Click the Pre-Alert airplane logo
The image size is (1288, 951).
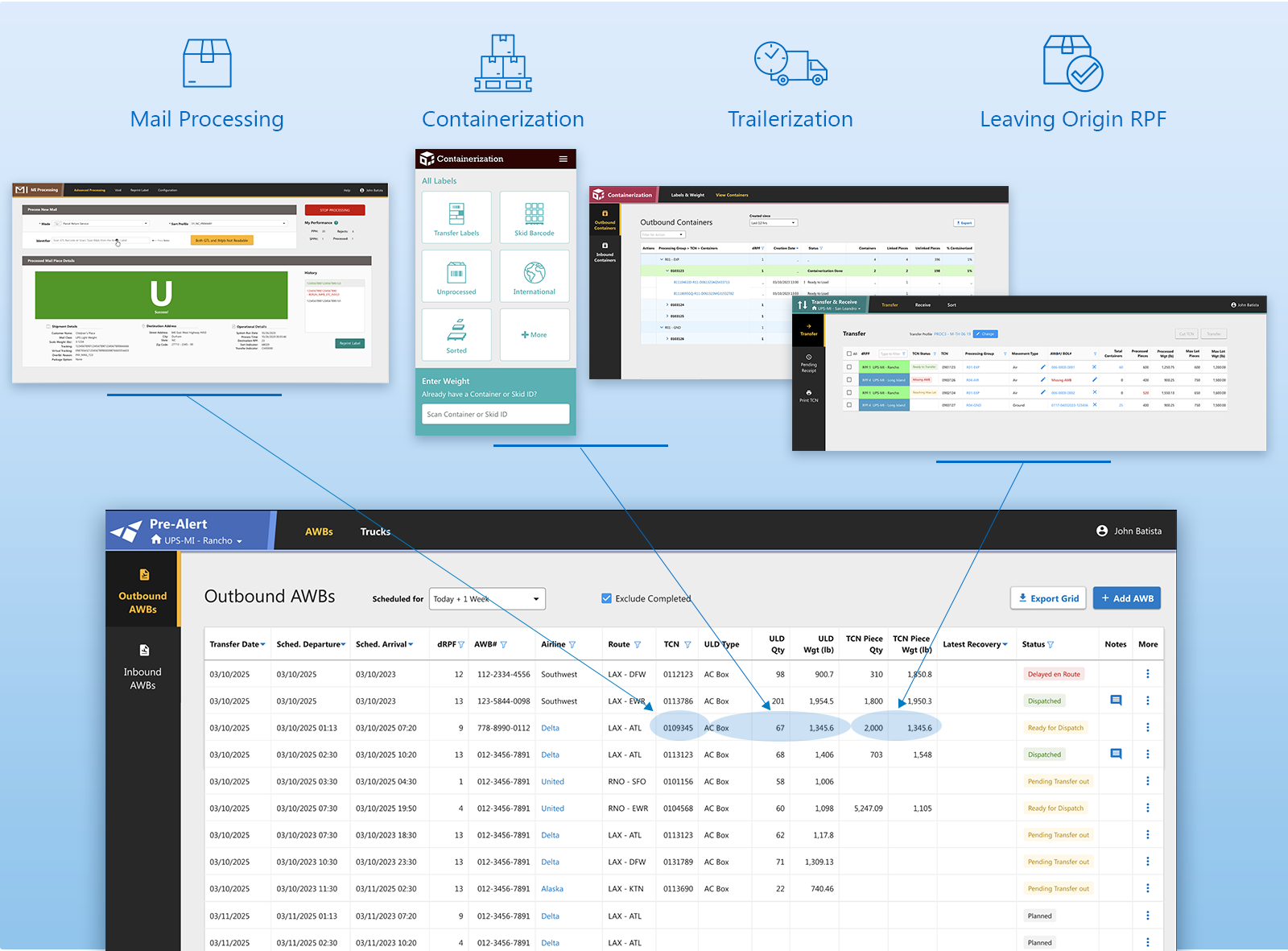click(x=126, y=531)
